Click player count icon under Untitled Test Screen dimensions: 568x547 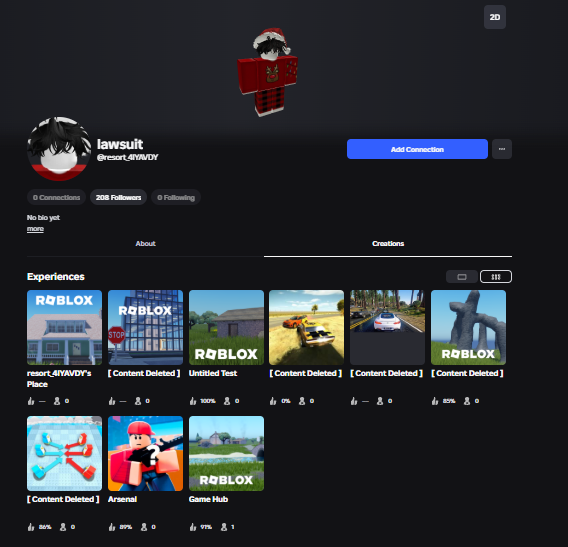[x=227, y=401]
